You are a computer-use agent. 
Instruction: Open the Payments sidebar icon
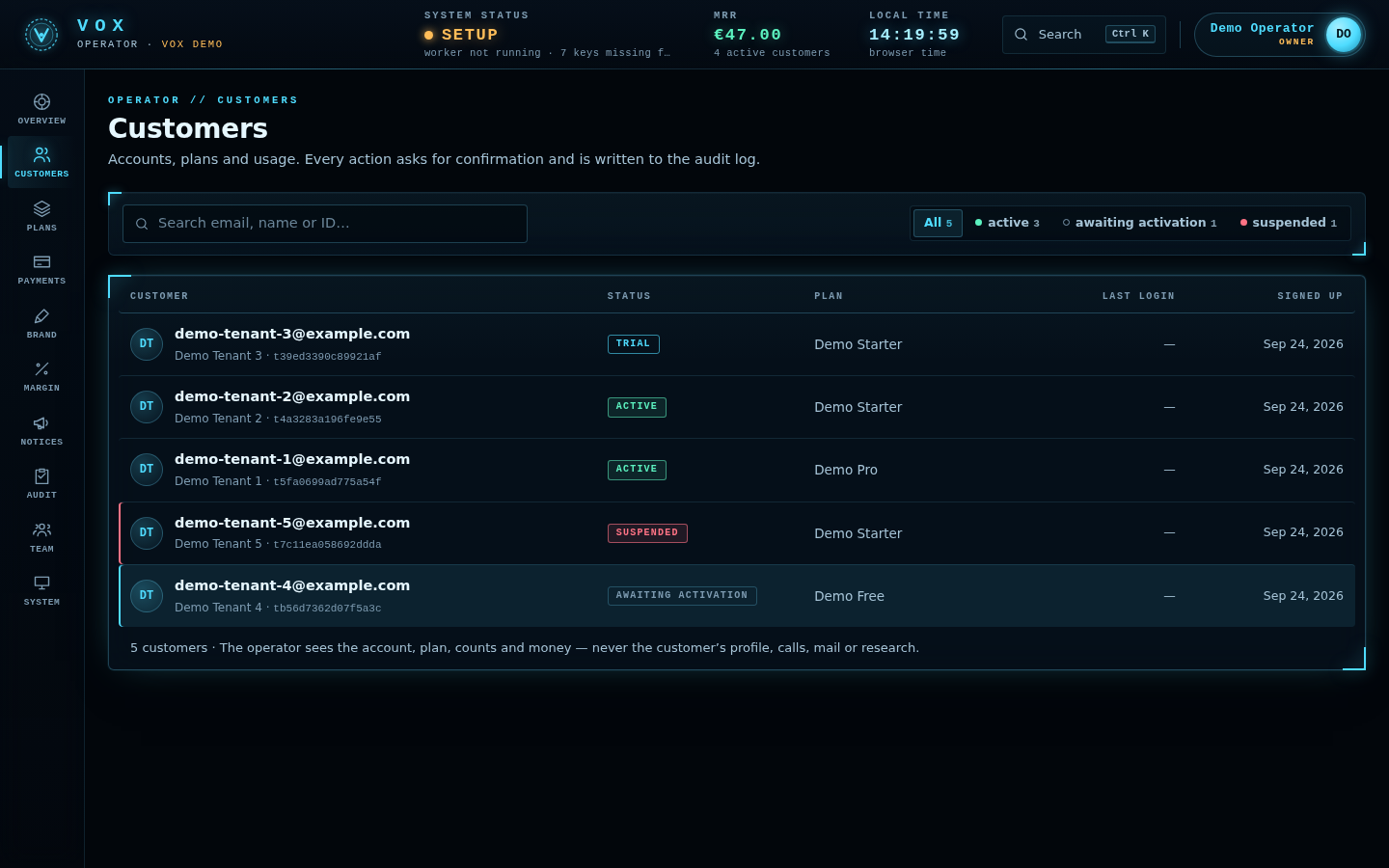[41, 261]
